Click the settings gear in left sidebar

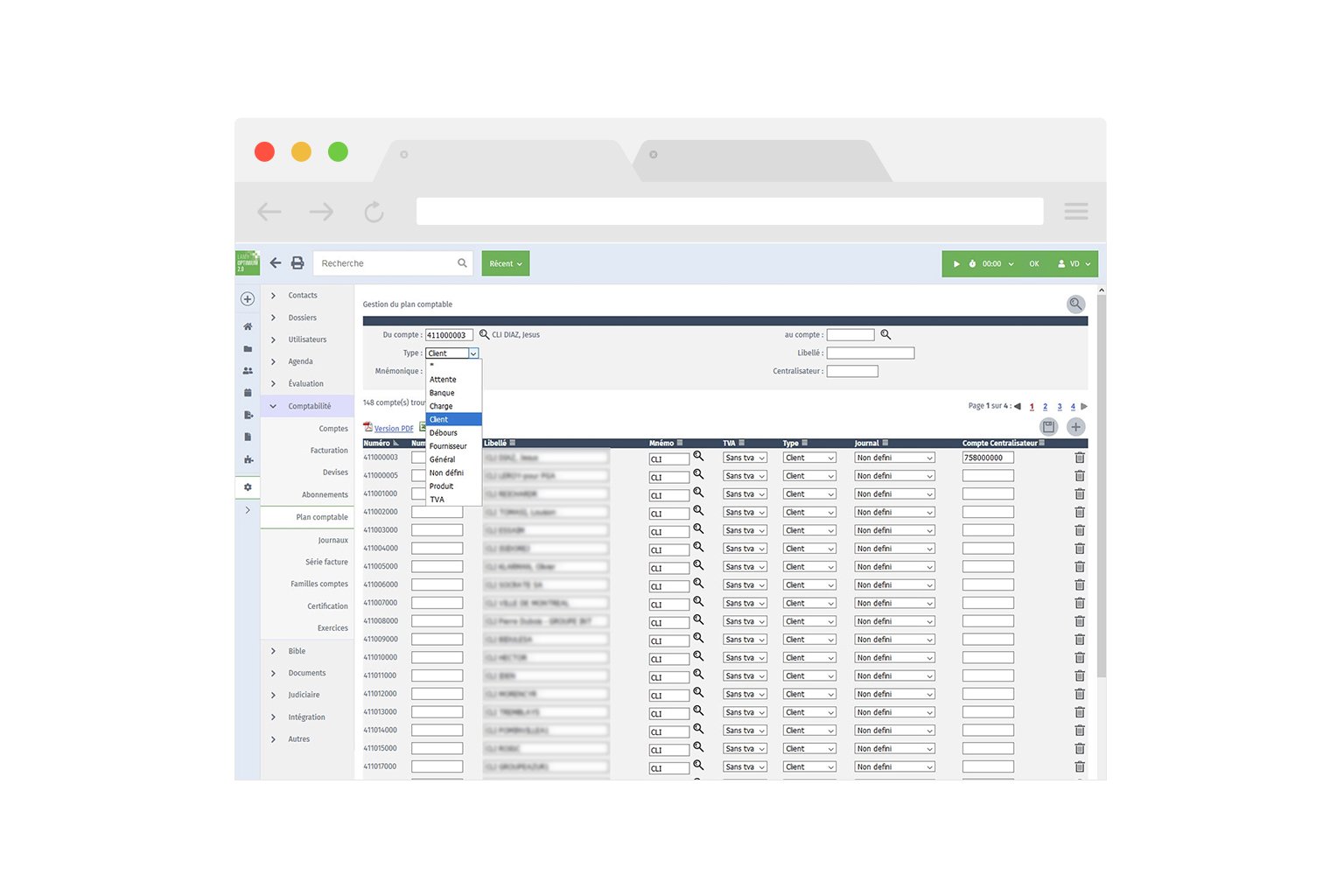coord(248,487)
